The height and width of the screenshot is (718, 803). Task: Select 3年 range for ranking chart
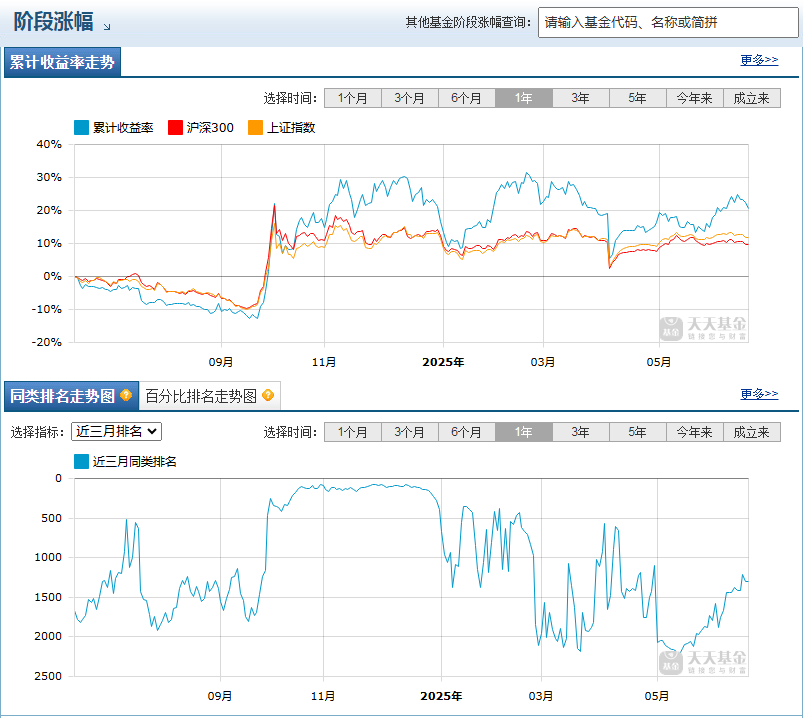pos(581,432)
